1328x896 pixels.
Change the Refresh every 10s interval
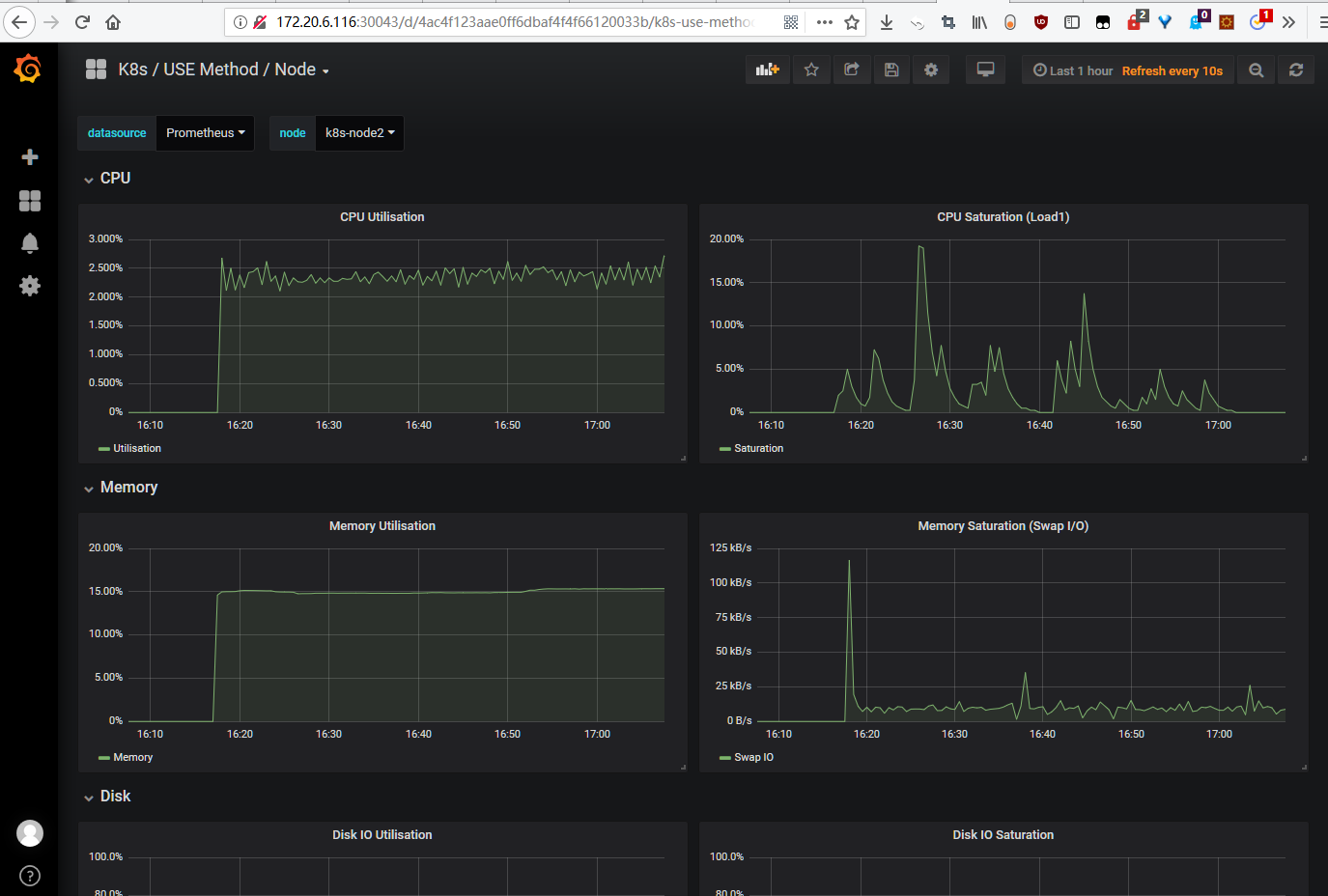(x=1173, y=70)
